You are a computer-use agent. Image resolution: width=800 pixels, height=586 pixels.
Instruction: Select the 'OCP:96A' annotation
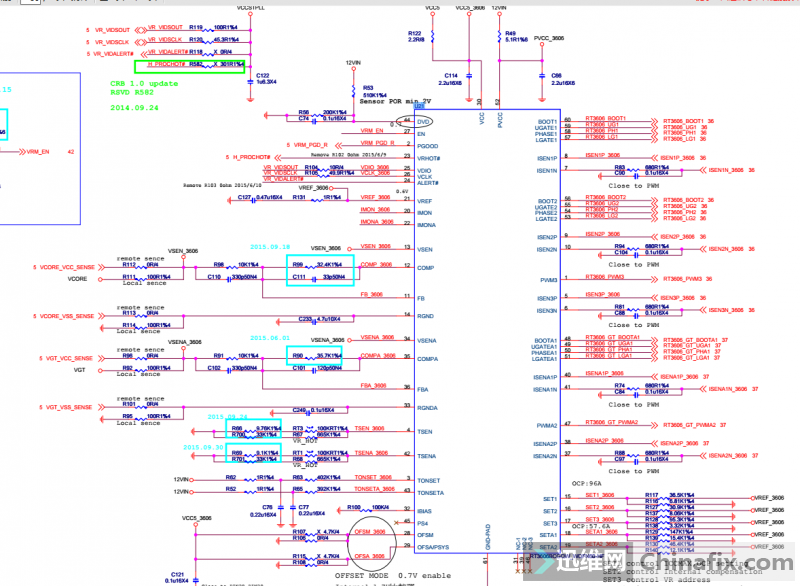586,483
